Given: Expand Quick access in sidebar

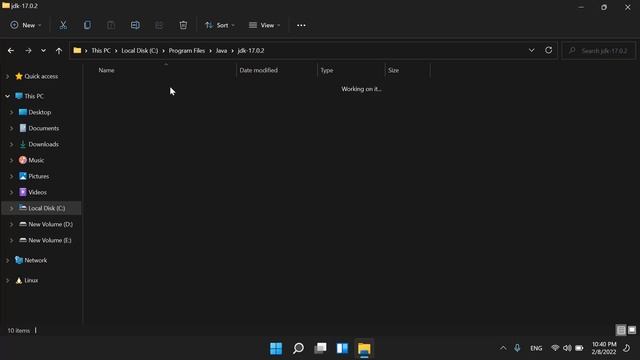Looking at the screenshot, I should click(x=7, y=76).
